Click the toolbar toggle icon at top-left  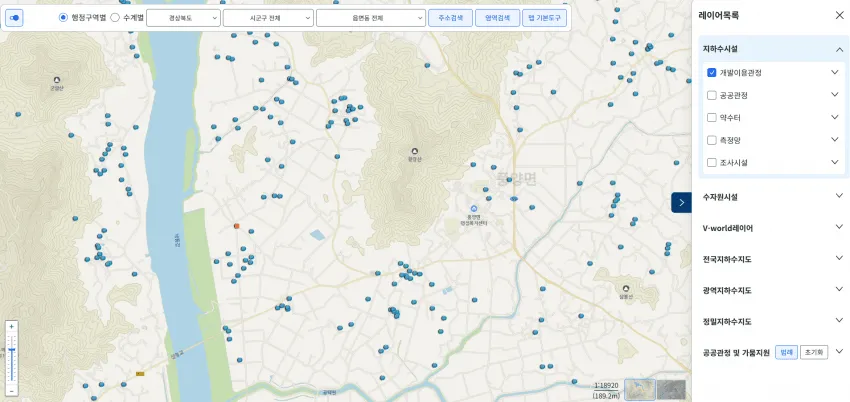[14, 18]
